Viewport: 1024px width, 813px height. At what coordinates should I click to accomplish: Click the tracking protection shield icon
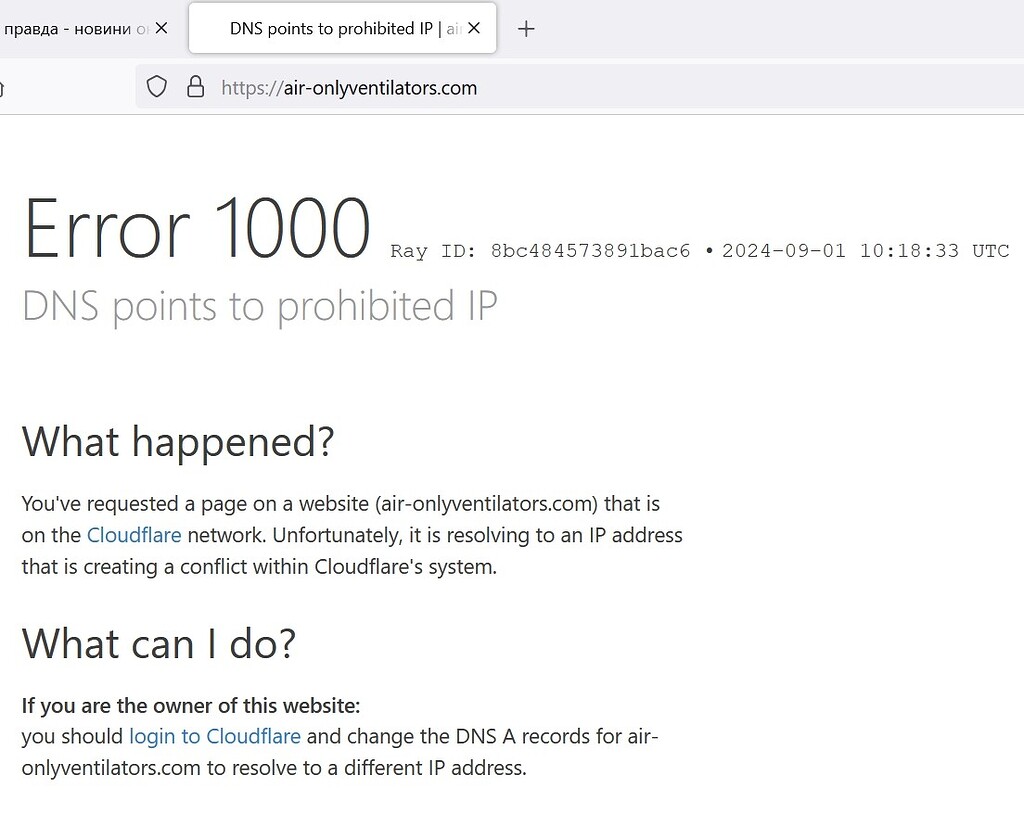pyautogui.click(x=157, y=87)
